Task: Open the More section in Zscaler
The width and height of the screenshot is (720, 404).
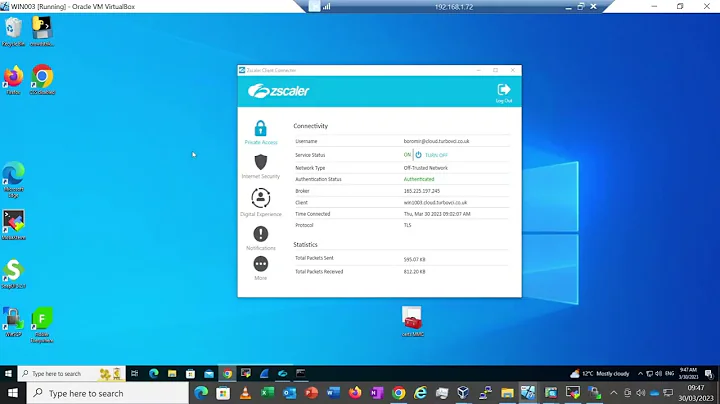Action: tap(260, 268)
